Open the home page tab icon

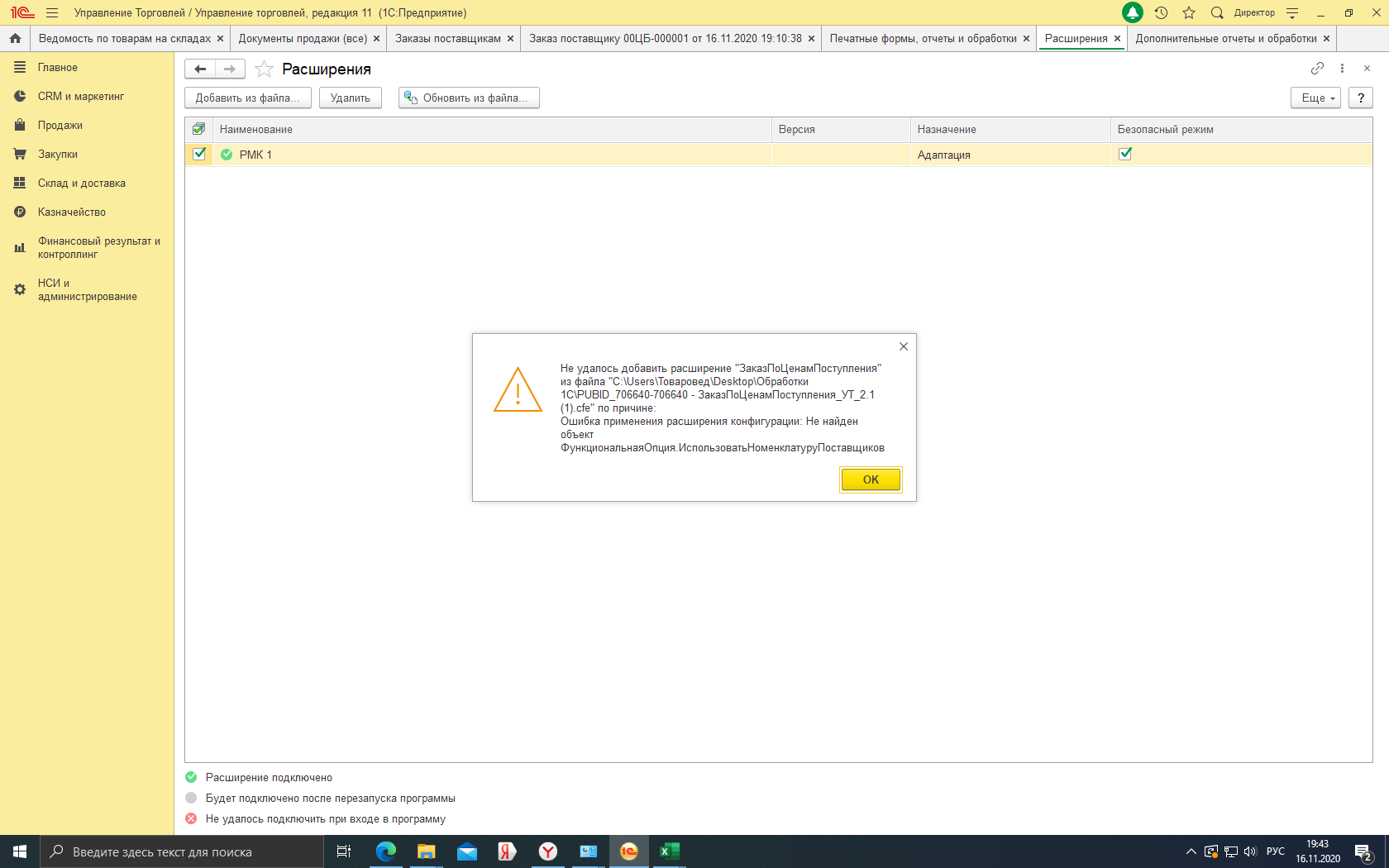coord(15,38)
